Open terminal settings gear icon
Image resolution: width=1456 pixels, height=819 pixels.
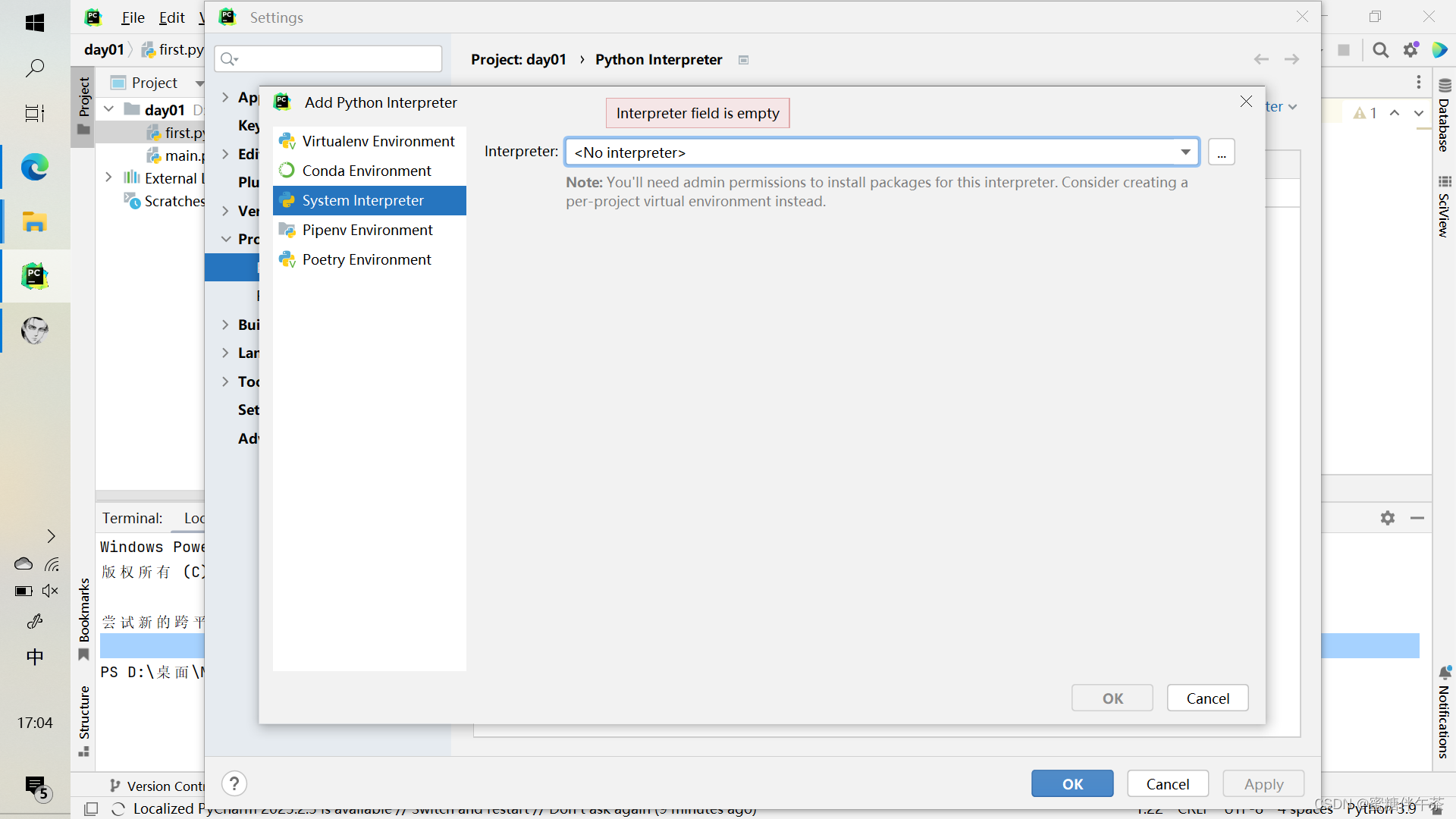point(1387,518)
